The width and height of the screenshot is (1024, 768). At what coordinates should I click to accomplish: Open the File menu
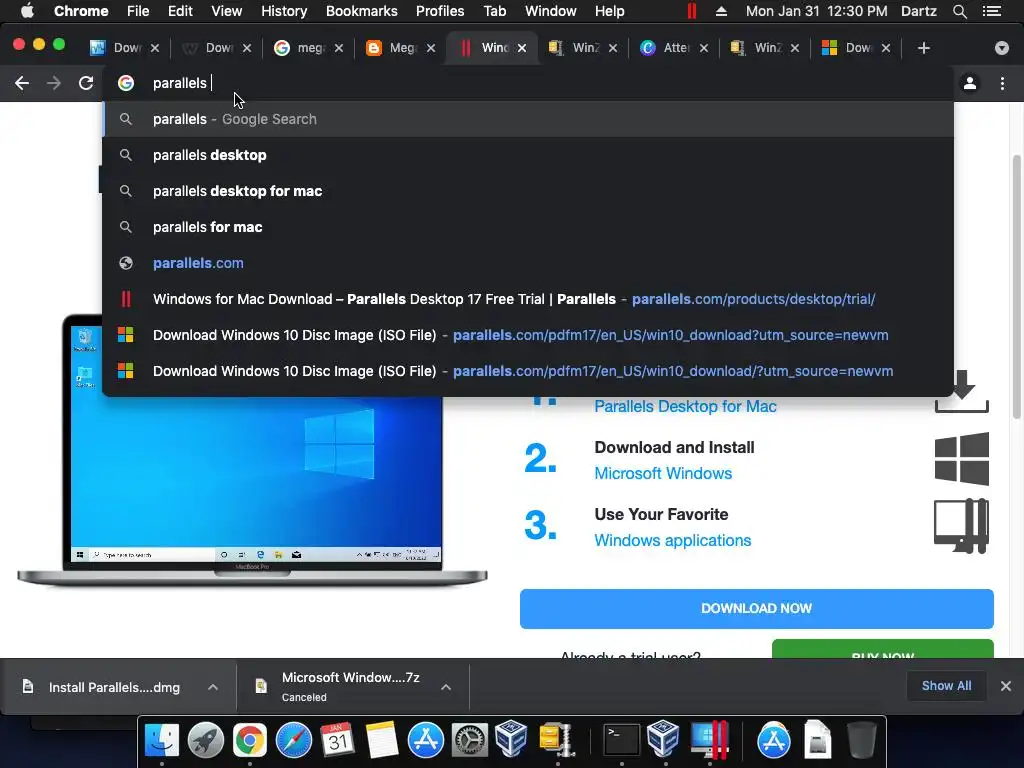(x=138, y=11)
